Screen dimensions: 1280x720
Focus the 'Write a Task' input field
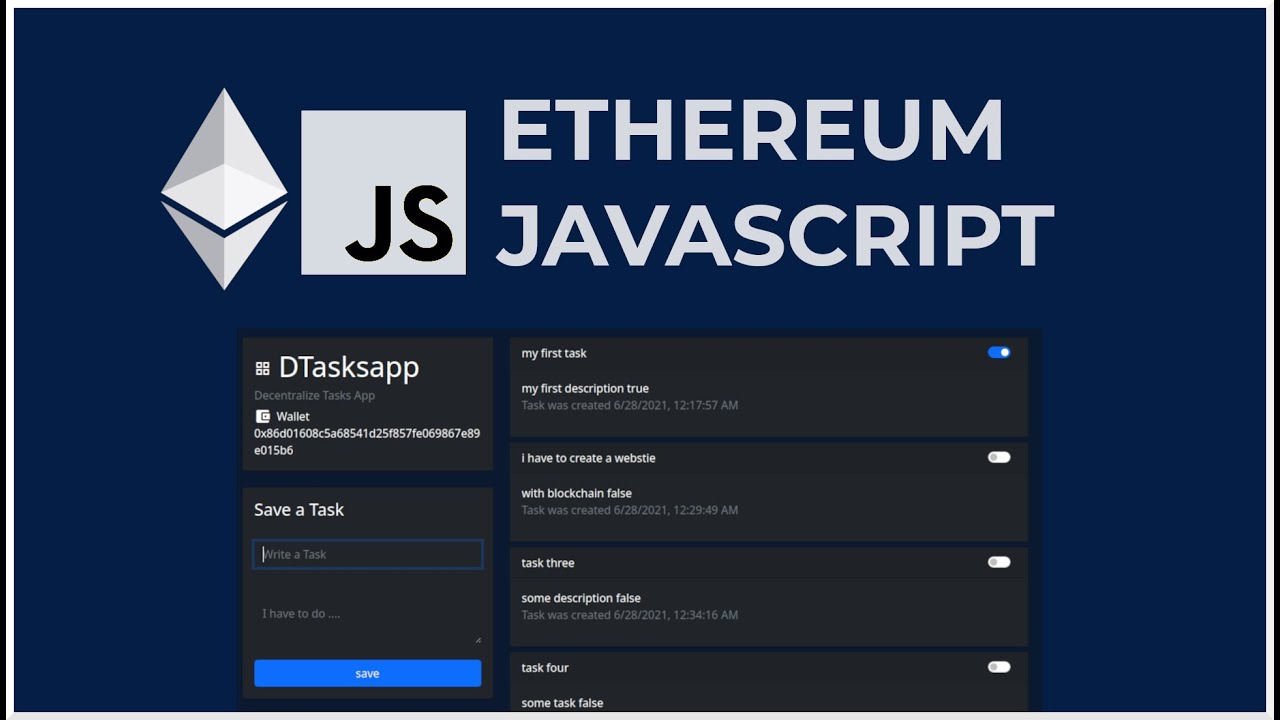[367, 554]
